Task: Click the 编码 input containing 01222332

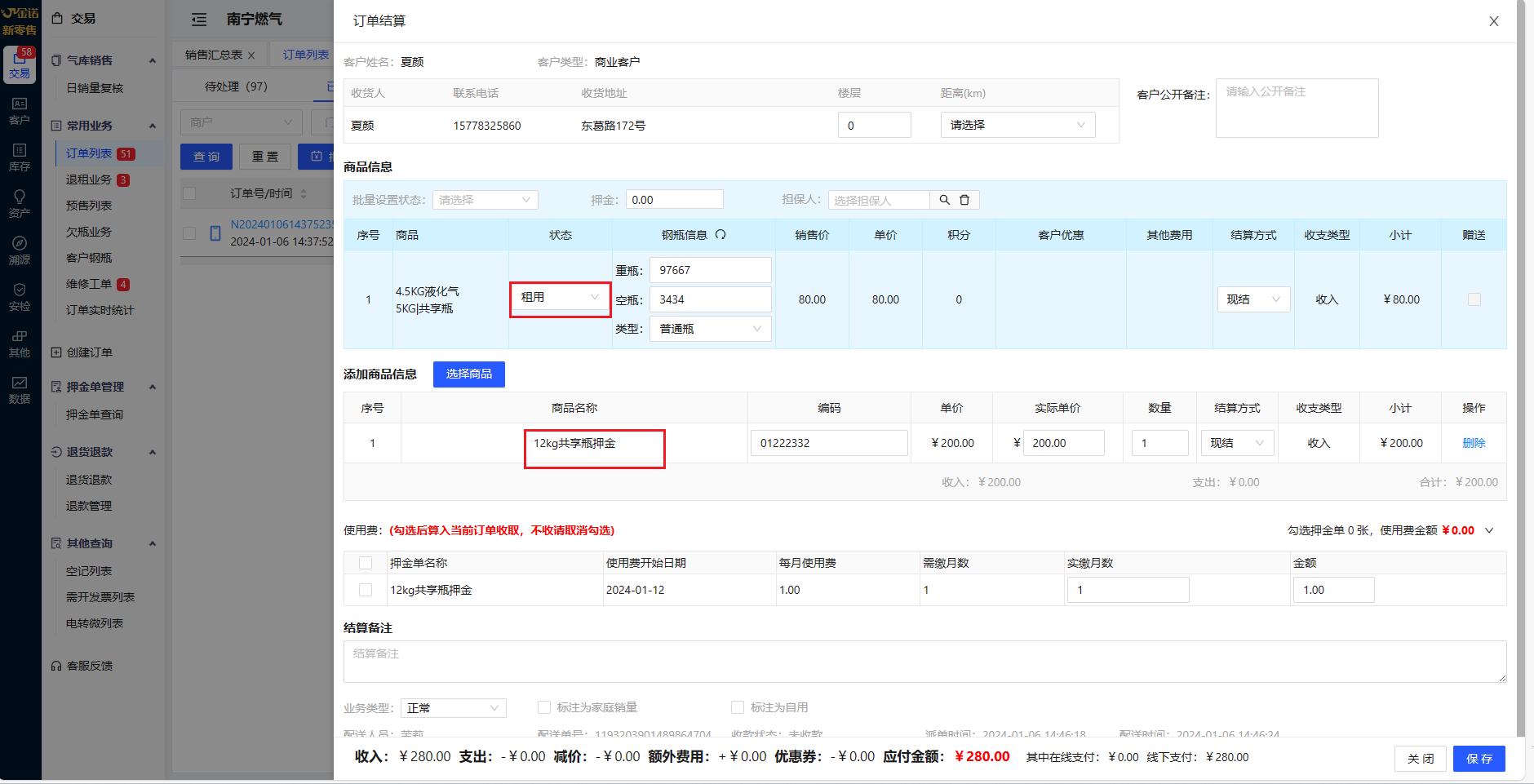Action: tap(829, 443)
